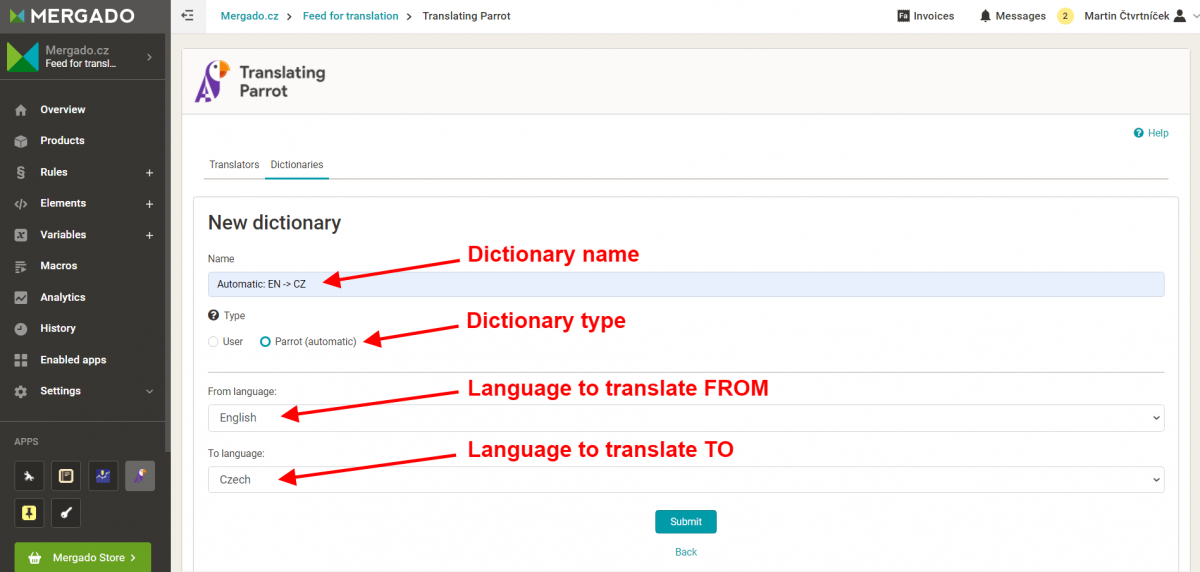This screenshot has width=1200, height=572.
Task: Select the User dictionary type
Action: pos(213,342)
